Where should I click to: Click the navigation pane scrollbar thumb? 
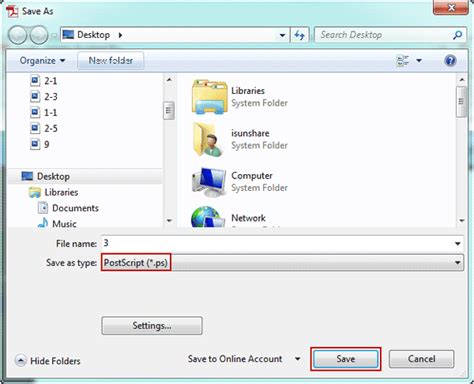tap(169, 110)
